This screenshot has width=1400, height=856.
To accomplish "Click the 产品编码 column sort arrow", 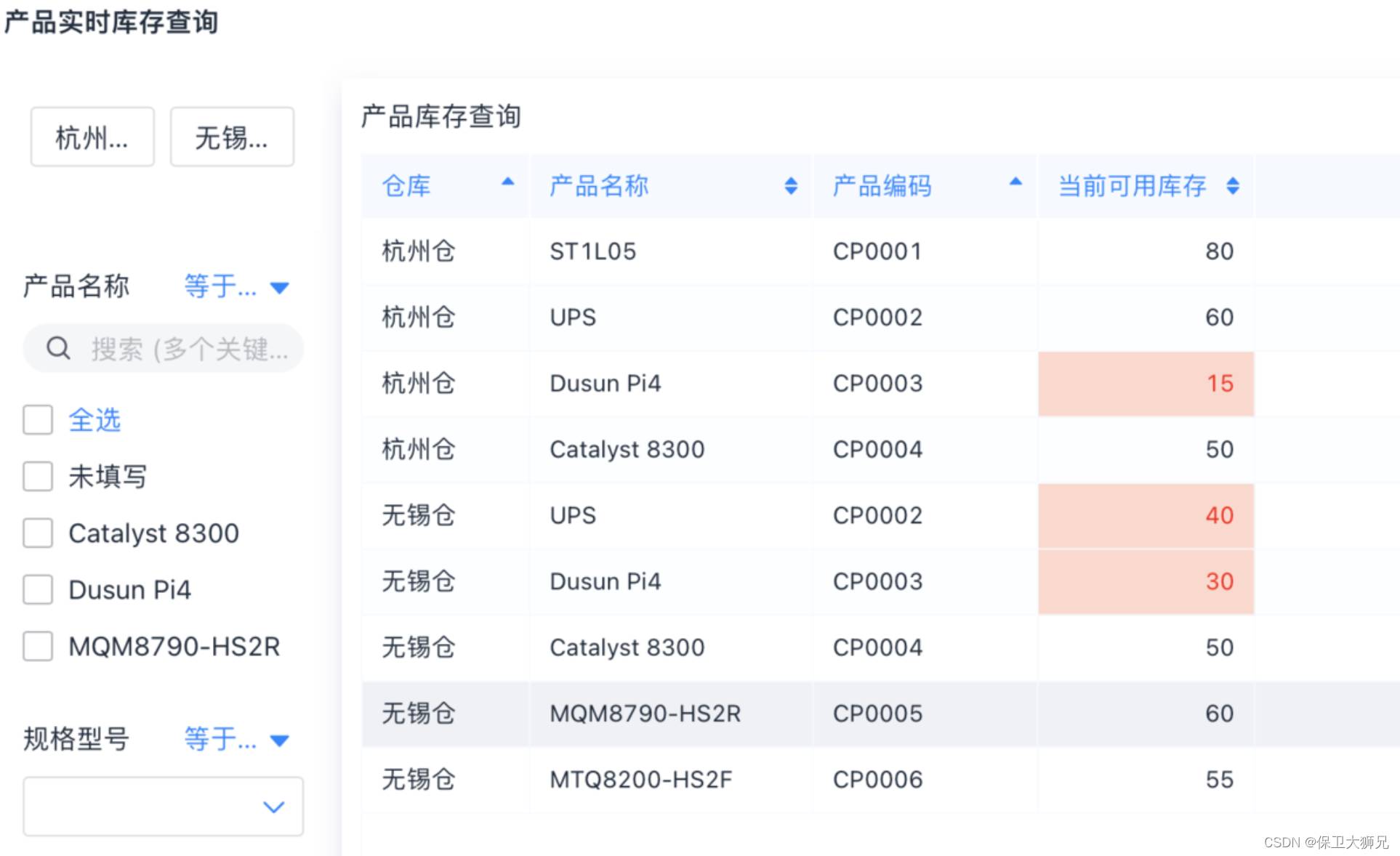I will 1015,182.
